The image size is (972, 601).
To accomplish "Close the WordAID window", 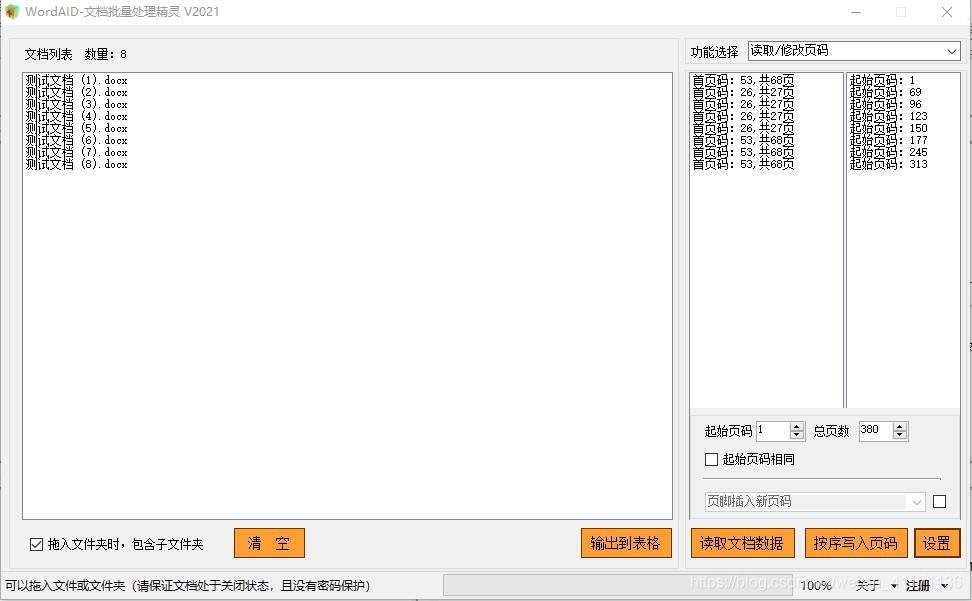I will click(947, 12).
